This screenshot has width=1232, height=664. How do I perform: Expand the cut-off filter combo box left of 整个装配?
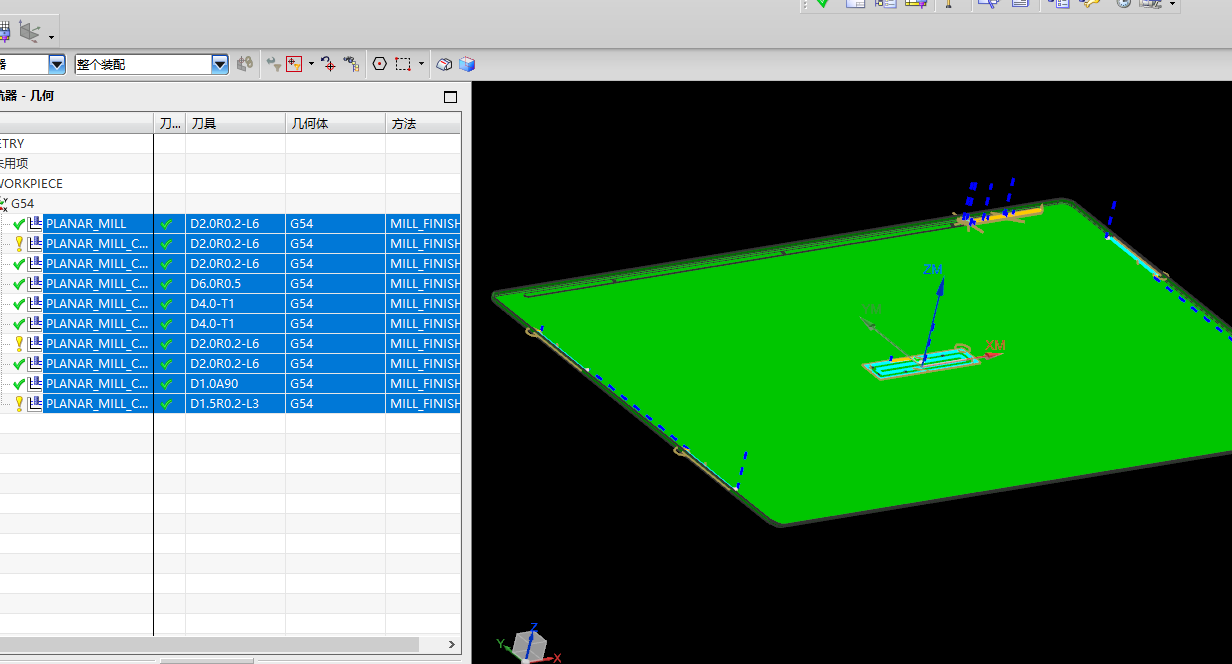click(x=57, y=64)
